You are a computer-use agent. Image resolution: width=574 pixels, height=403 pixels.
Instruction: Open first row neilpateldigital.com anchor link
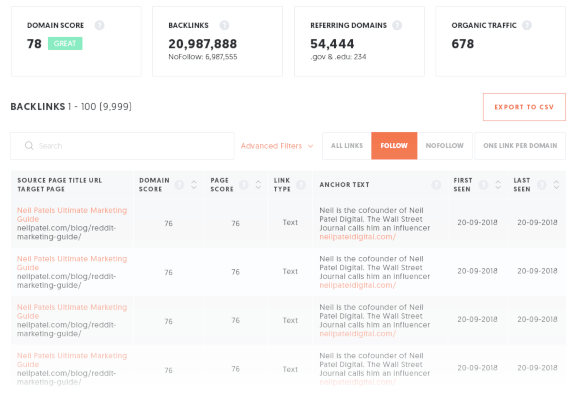(x=358, y=237)
